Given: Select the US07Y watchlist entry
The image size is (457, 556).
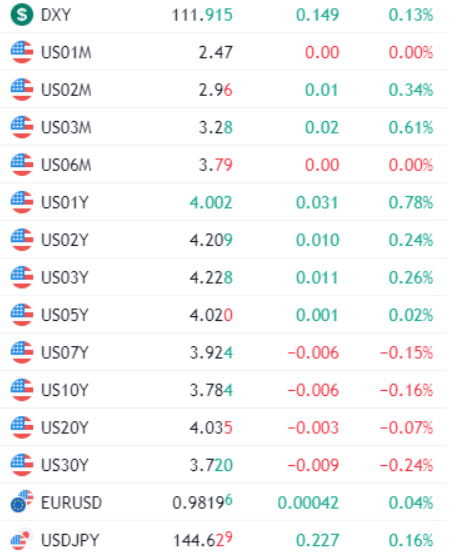Looking at the screenshot, I should (x=223, y=352).
